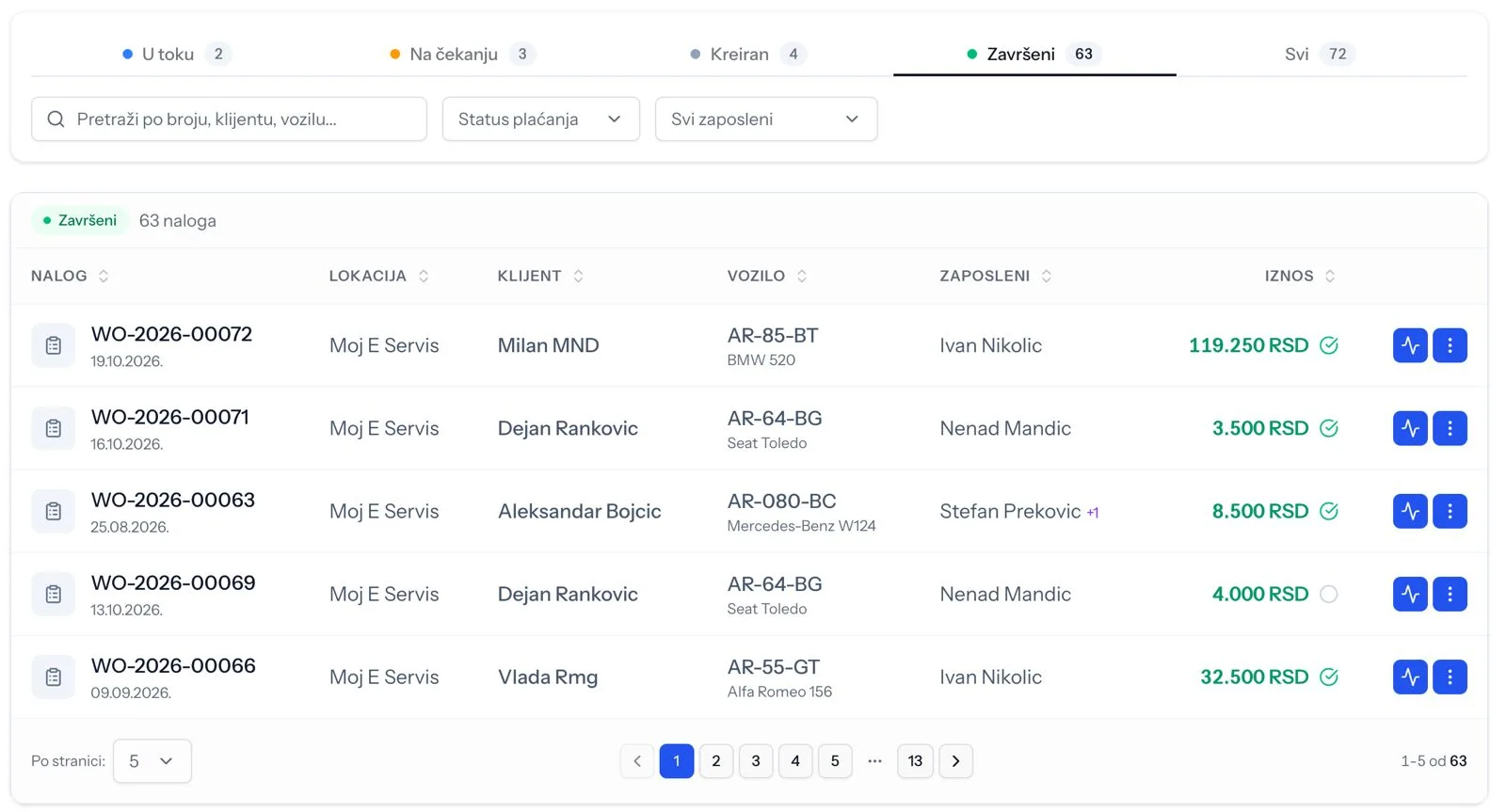
Task: Open more options for WO-2026-00066
Action: coord(1450,677)
